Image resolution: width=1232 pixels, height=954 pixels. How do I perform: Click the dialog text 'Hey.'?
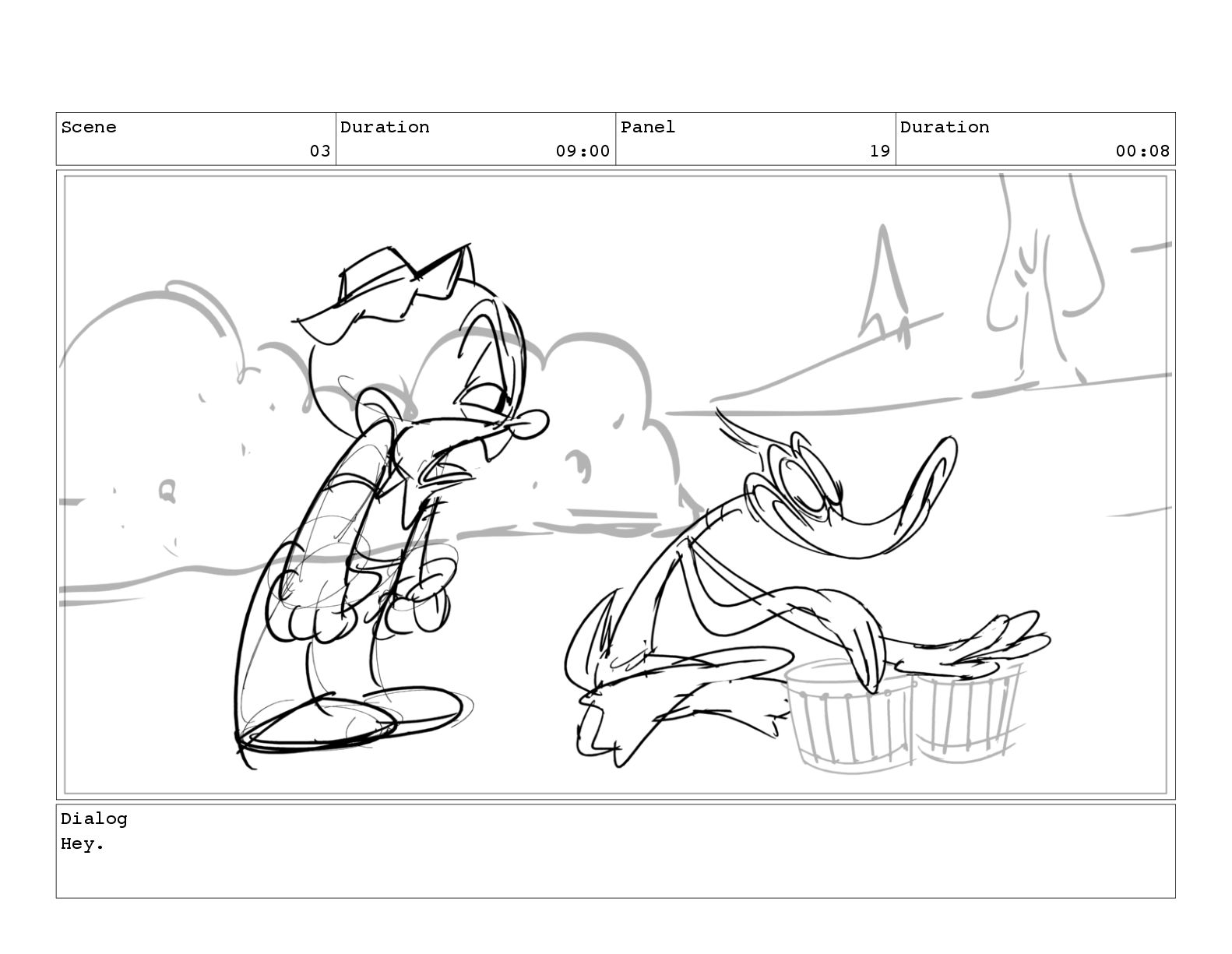(83, 843)
